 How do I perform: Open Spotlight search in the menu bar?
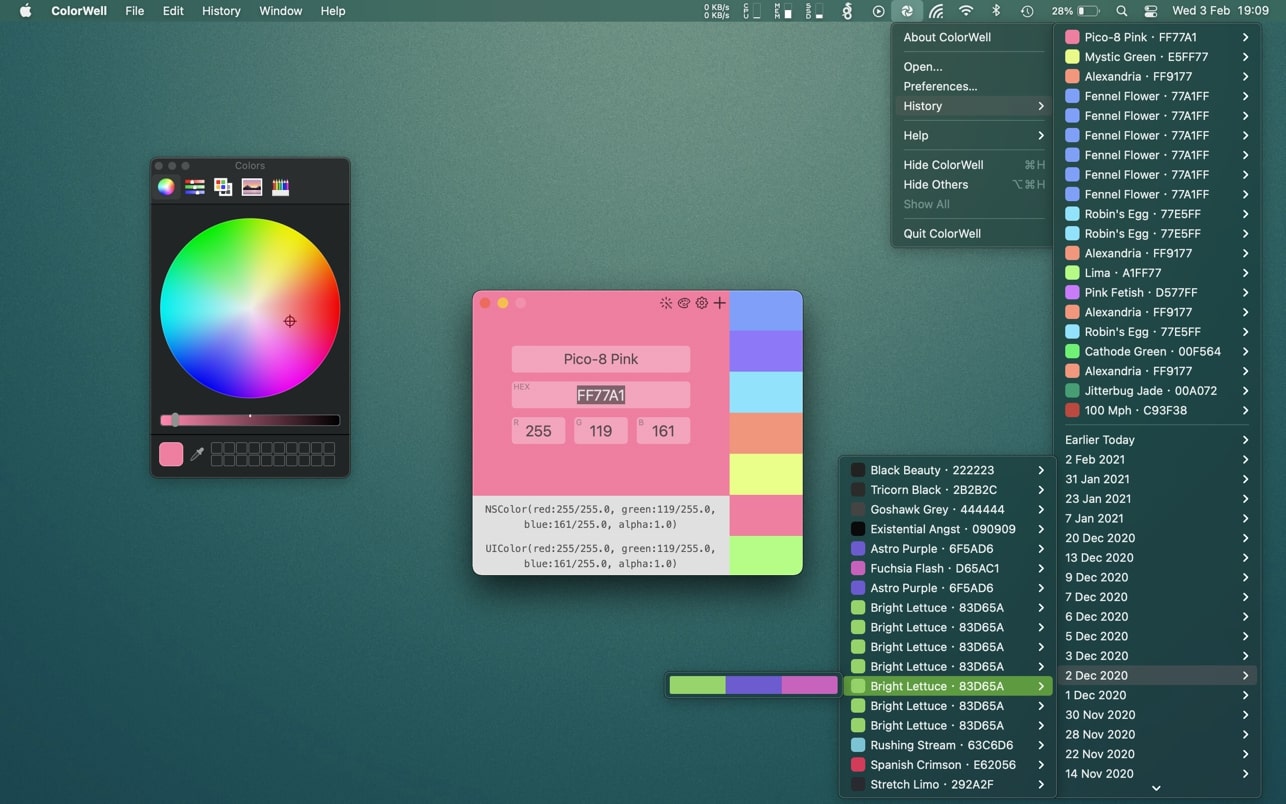(x=1121, y=11)
